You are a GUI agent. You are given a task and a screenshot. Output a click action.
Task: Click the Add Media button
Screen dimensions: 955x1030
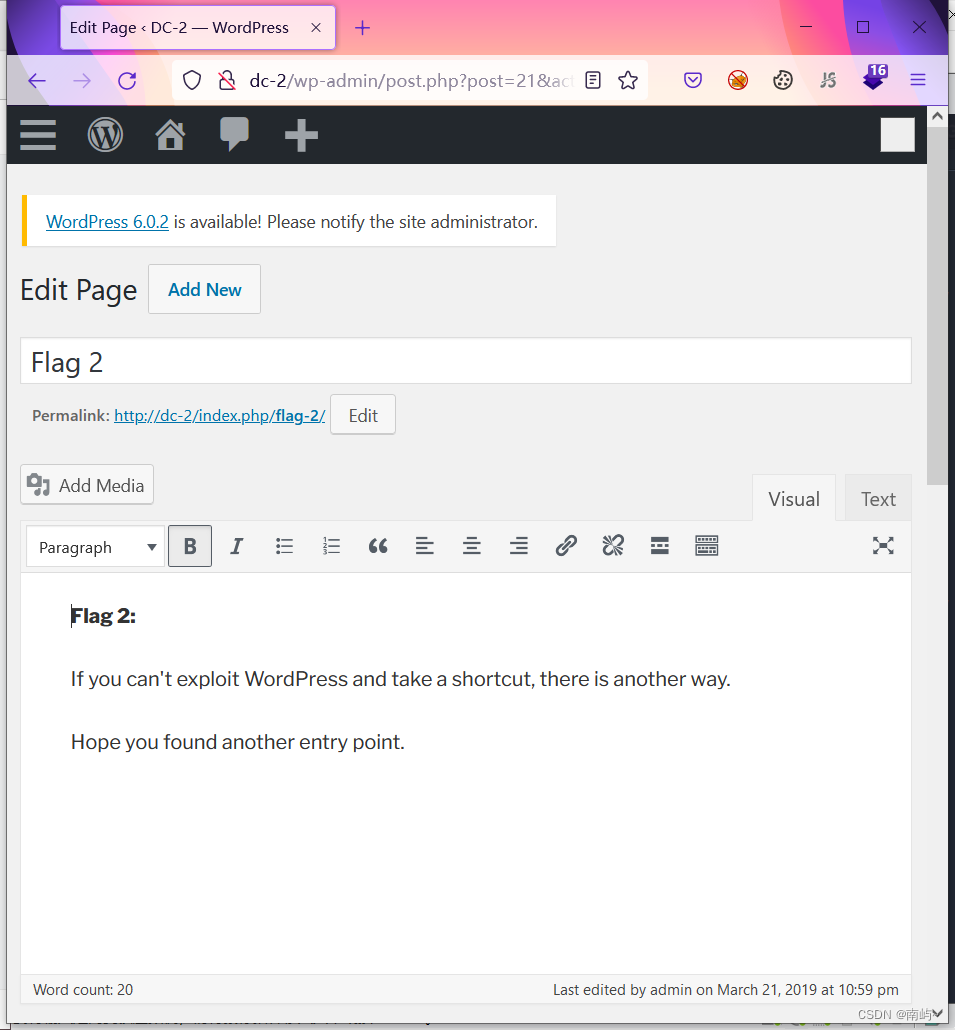point(87,485)
